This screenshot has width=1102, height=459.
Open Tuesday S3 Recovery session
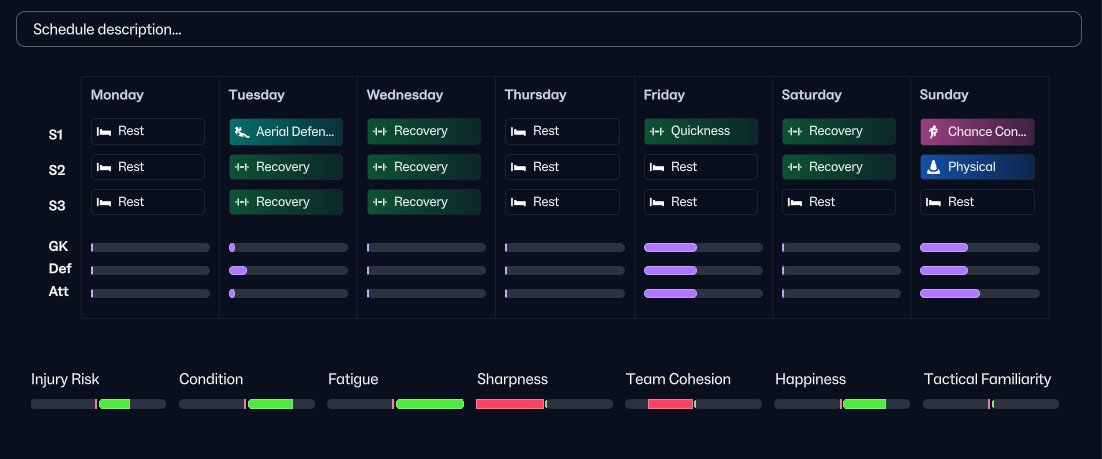tap(286, 202)
